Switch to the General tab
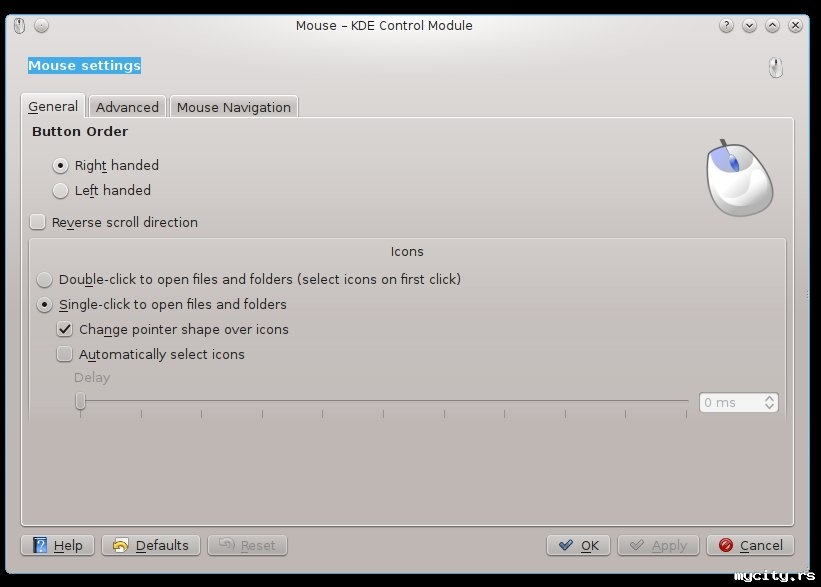The image size is (821, 587). pyautogui.click(x=53, y=106)
